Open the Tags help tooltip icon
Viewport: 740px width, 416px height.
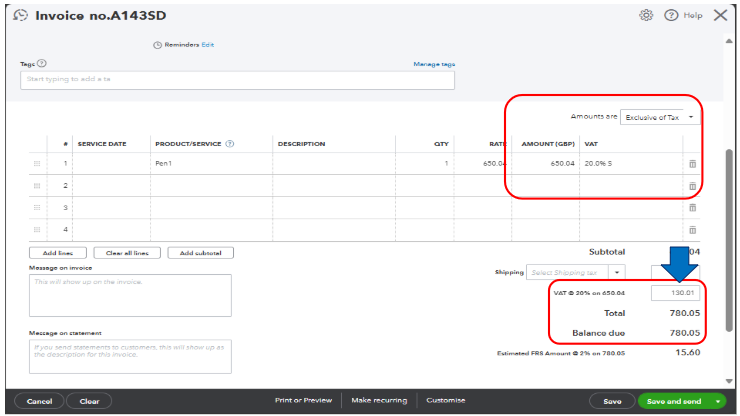(x=42, y=63)
